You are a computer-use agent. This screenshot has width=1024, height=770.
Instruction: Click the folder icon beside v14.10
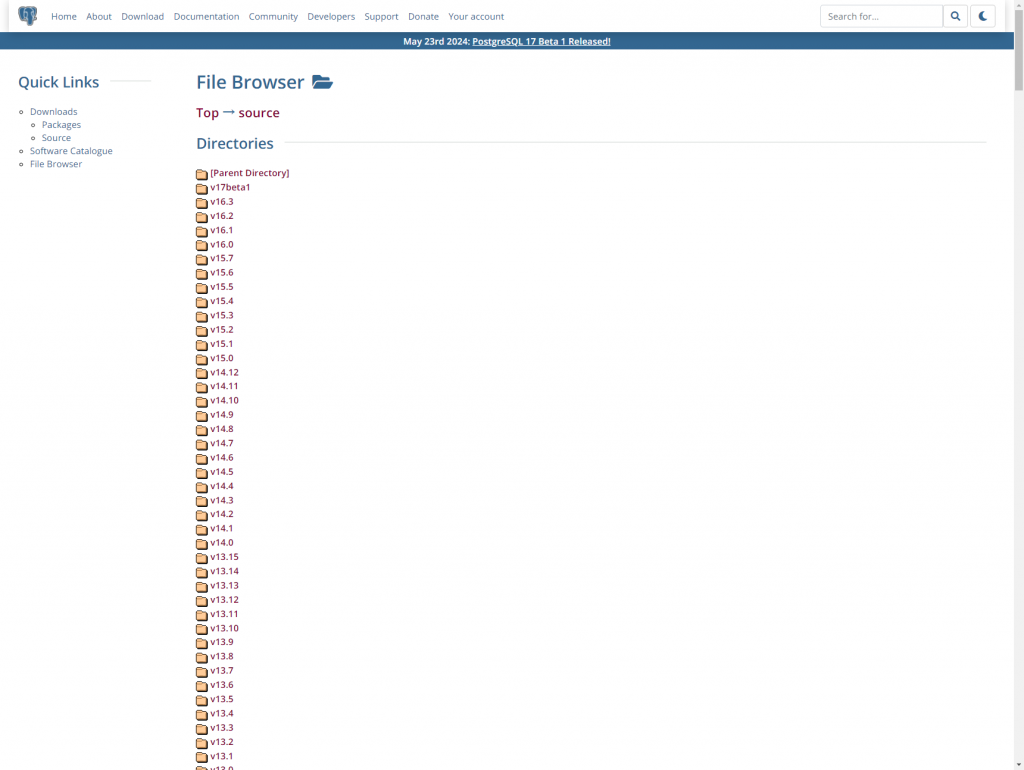(x=202, y=402)
